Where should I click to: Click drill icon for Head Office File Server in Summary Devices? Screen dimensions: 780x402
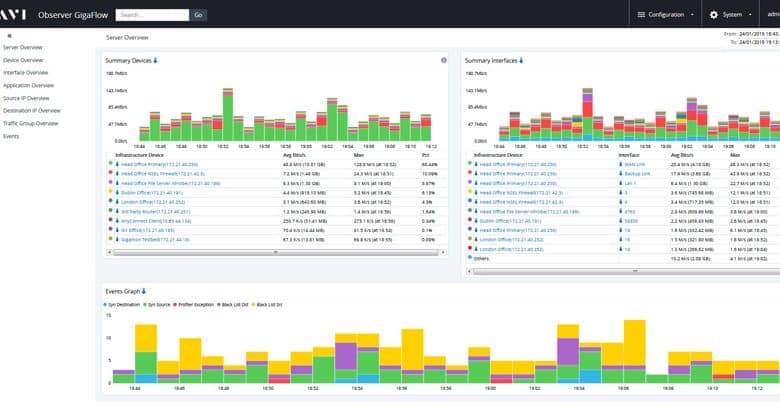pos(117,183)
